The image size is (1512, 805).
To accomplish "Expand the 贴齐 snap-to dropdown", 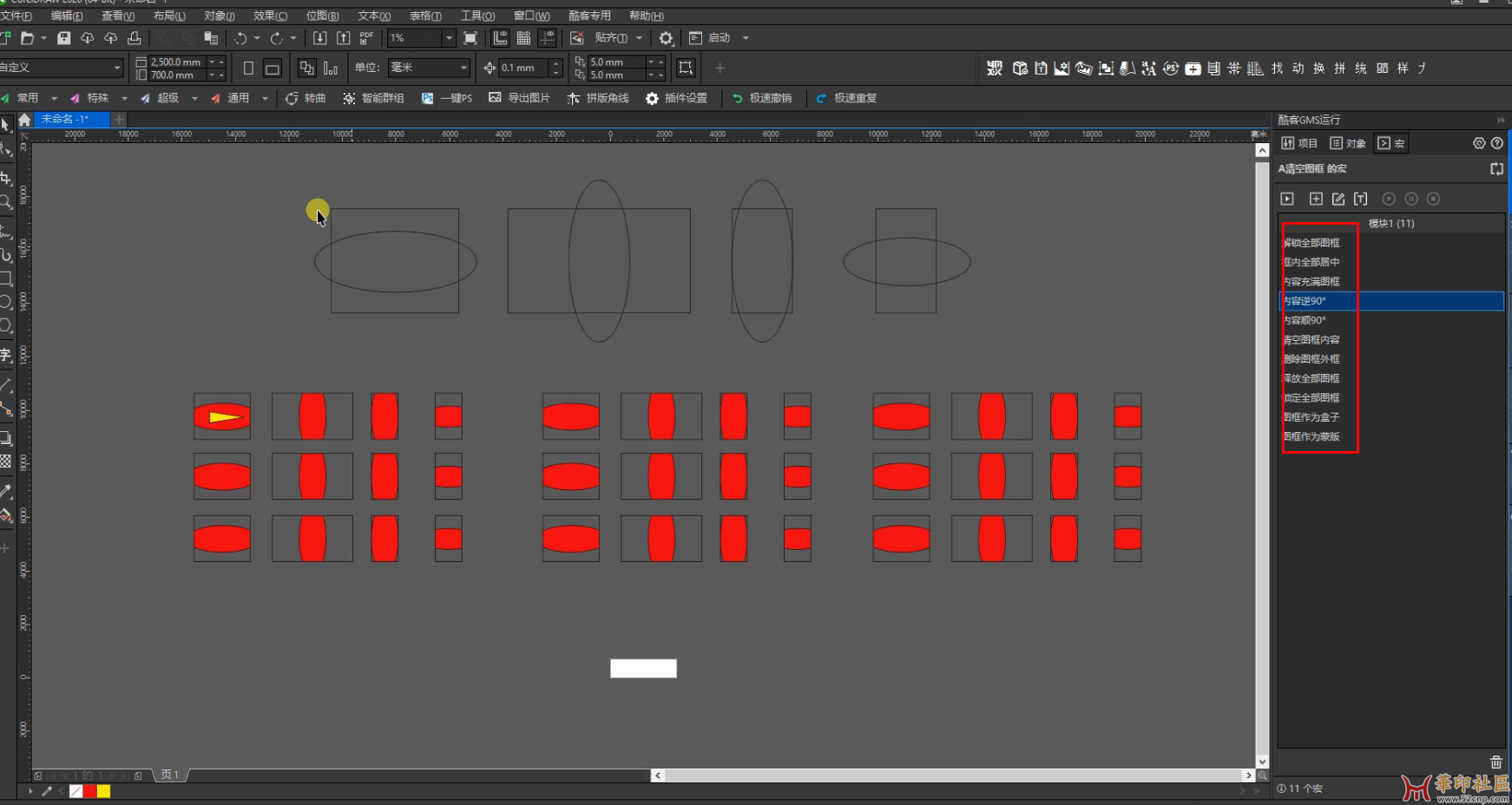I will [640, 38].
